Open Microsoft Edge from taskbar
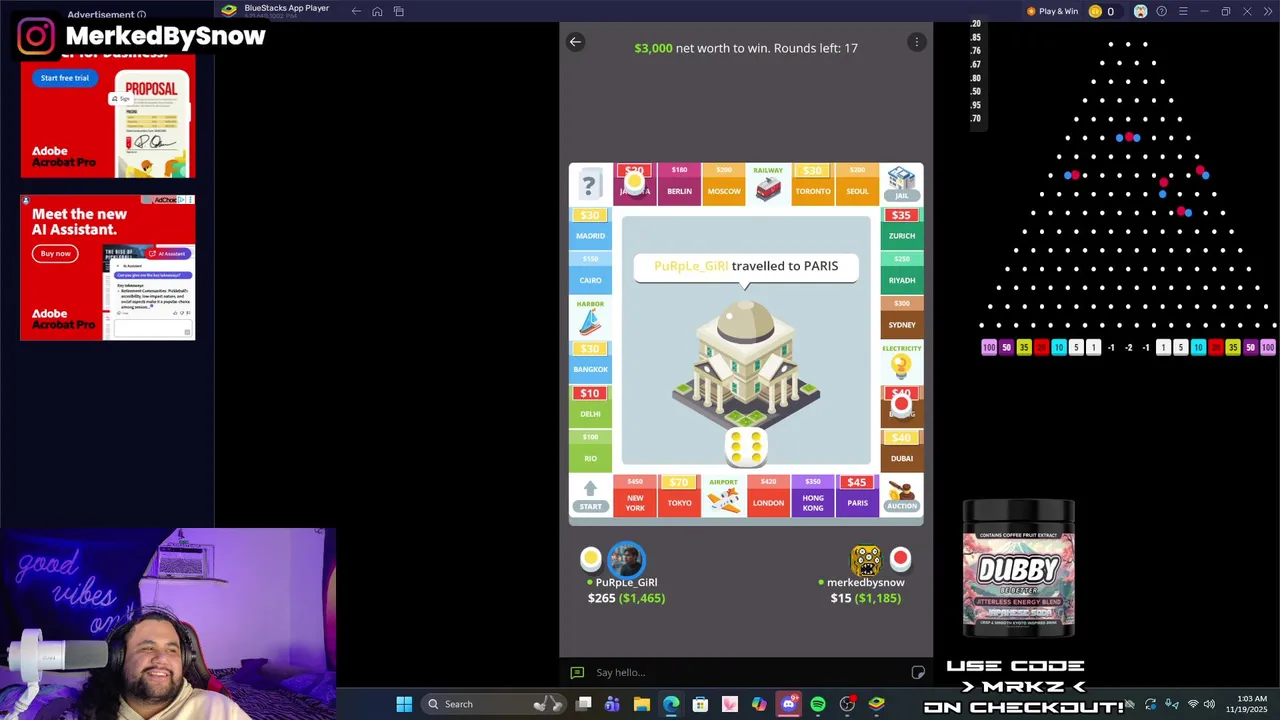This screenshot has width=1280, height=720. tap(671, 704)
